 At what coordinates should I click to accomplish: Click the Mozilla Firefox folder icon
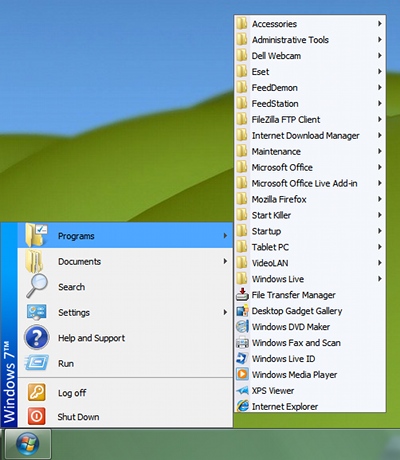242,199
